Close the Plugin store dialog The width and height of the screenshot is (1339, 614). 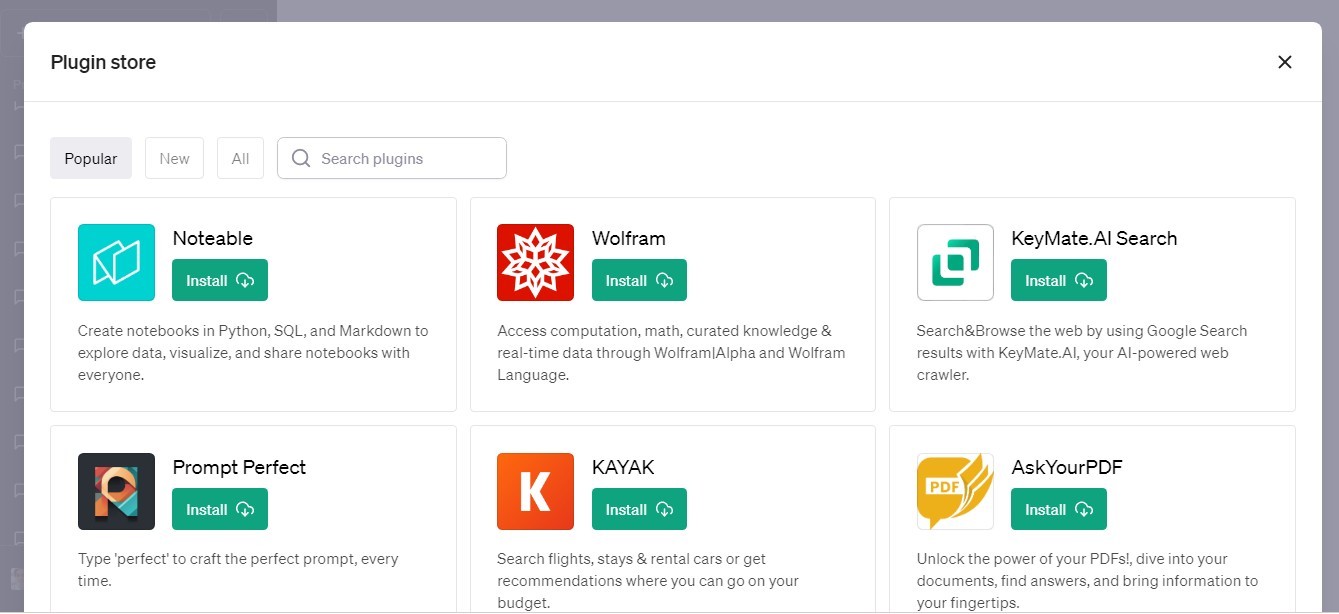click(x=1284, y=62)
